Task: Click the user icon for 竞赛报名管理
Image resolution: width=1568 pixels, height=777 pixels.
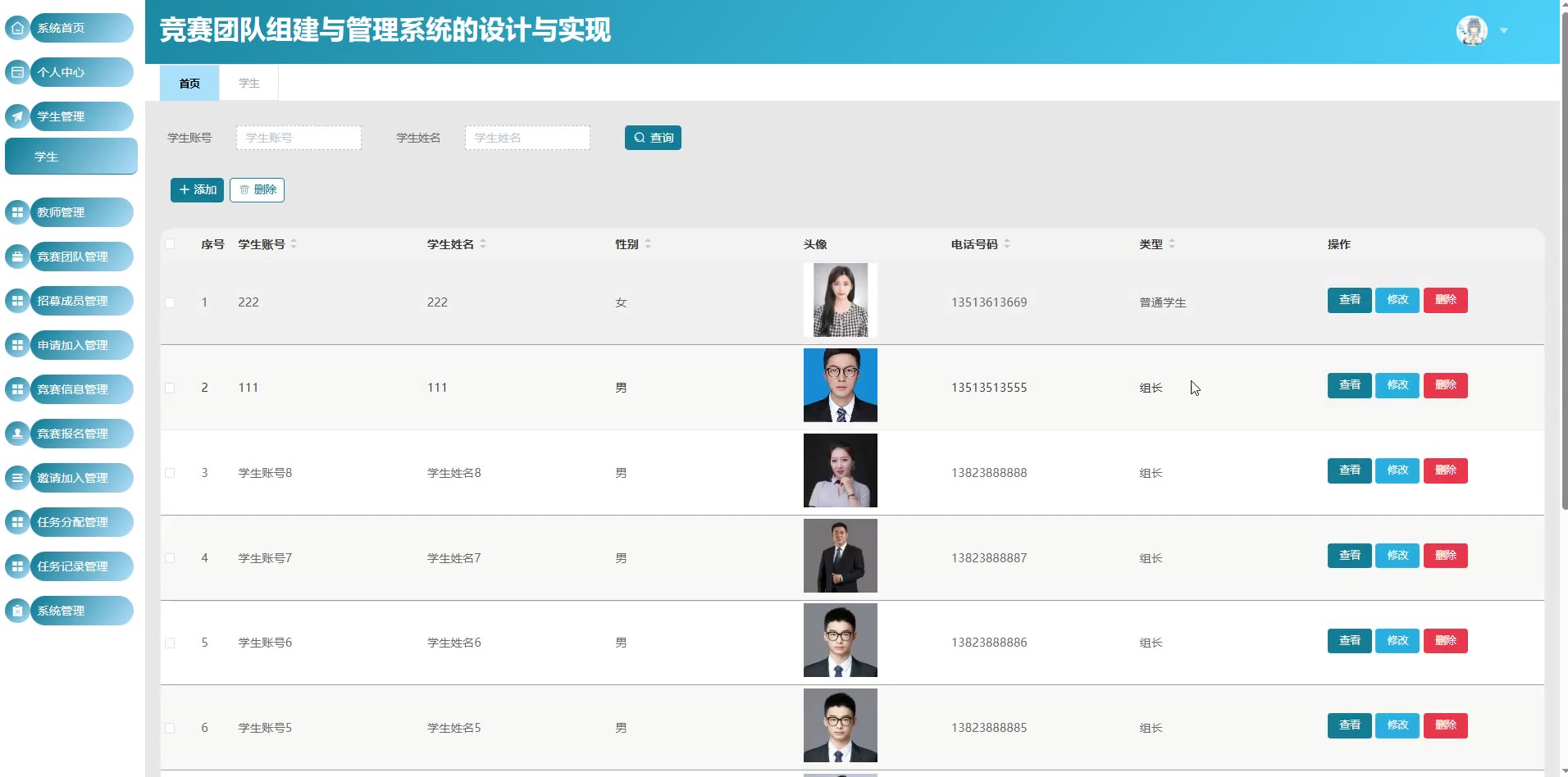Action: 17,434
